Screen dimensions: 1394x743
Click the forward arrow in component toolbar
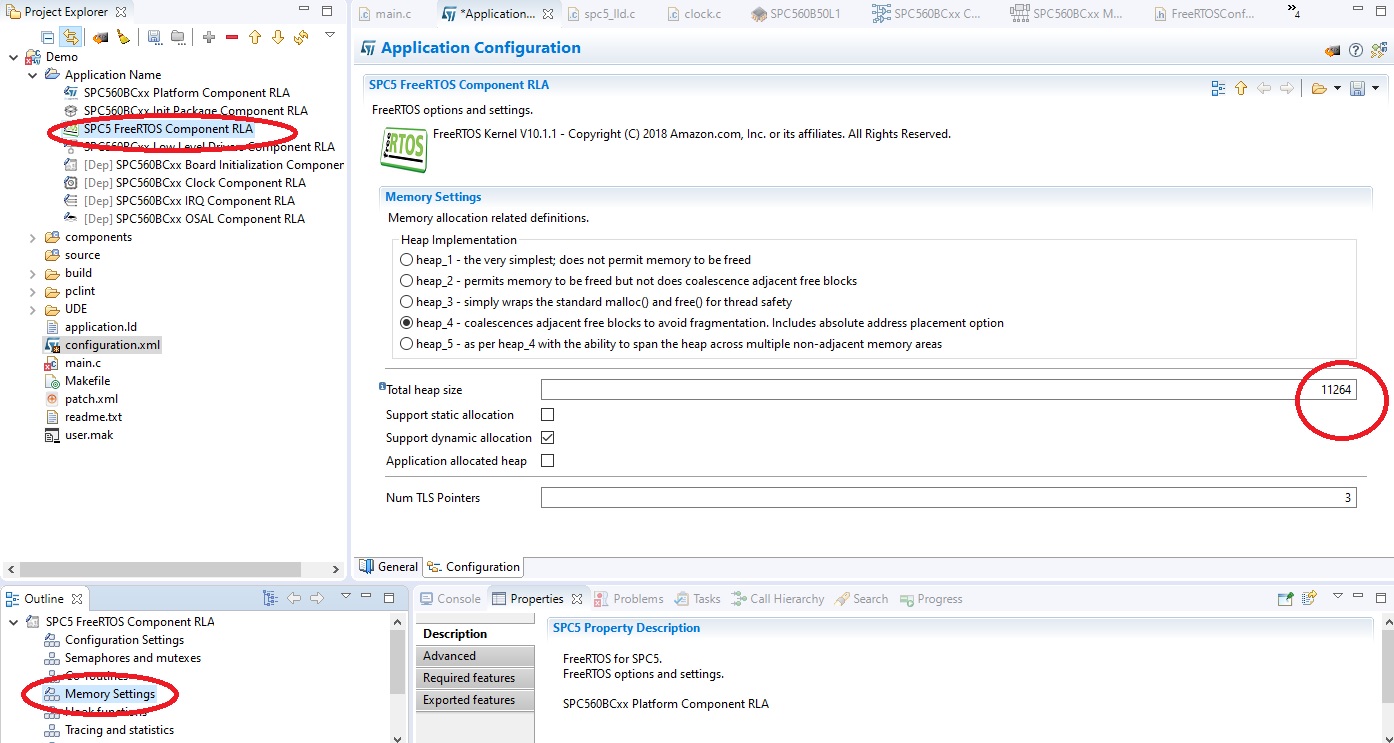click(1287, 88)
